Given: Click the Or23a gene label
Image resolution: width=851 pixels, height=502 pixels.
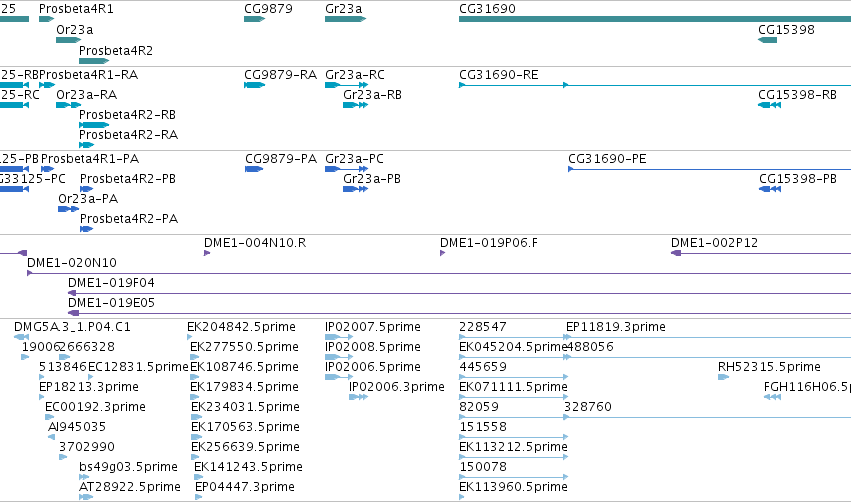Looking at the screenshot, I should pos(74,29).
